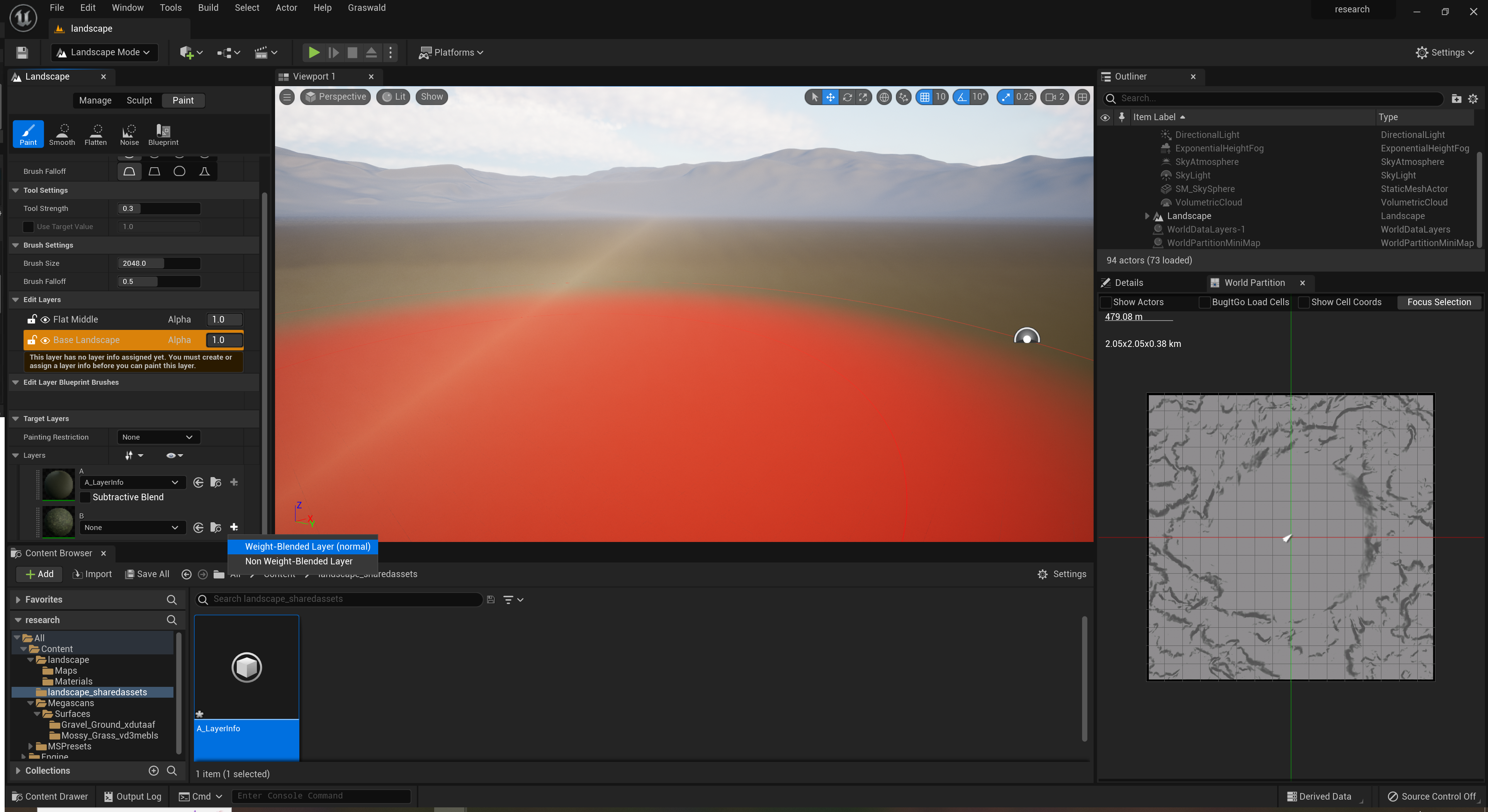The image size is (1488, 812).
Task: Enable the Subtractive Blend checkbox
Action: coord(85,497)
